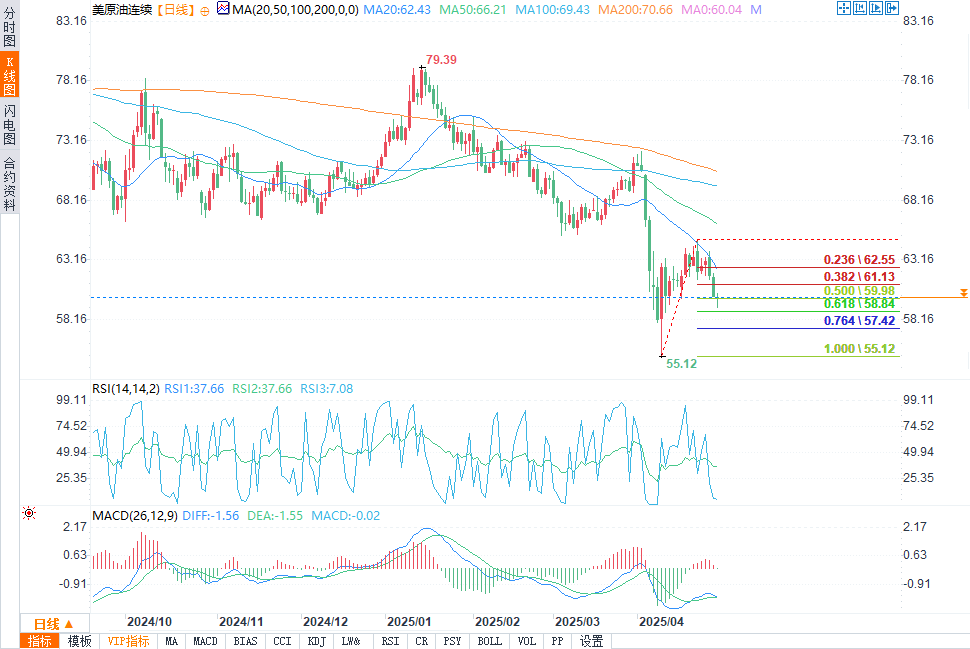Click the 2025/04 date on the time axis

tap(661, 622)
